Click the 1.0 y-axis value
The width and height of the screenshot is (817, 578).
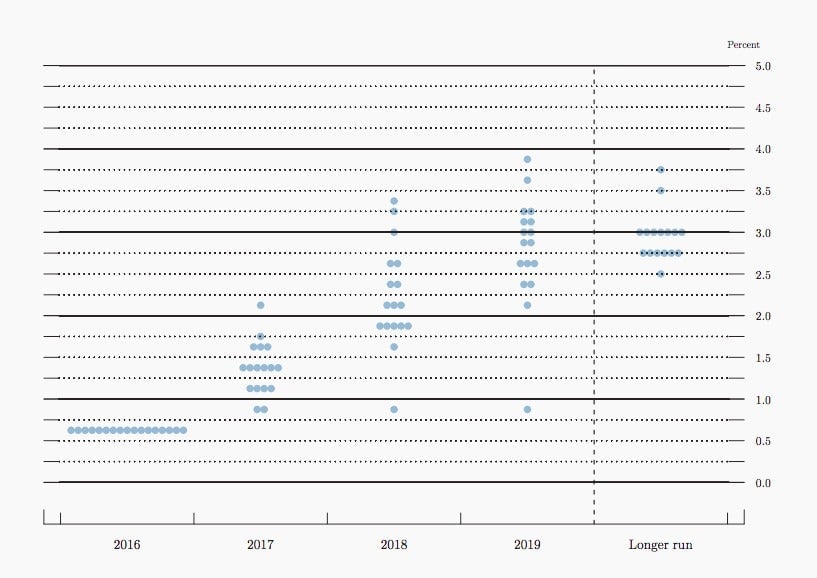(x=763, y=400)
